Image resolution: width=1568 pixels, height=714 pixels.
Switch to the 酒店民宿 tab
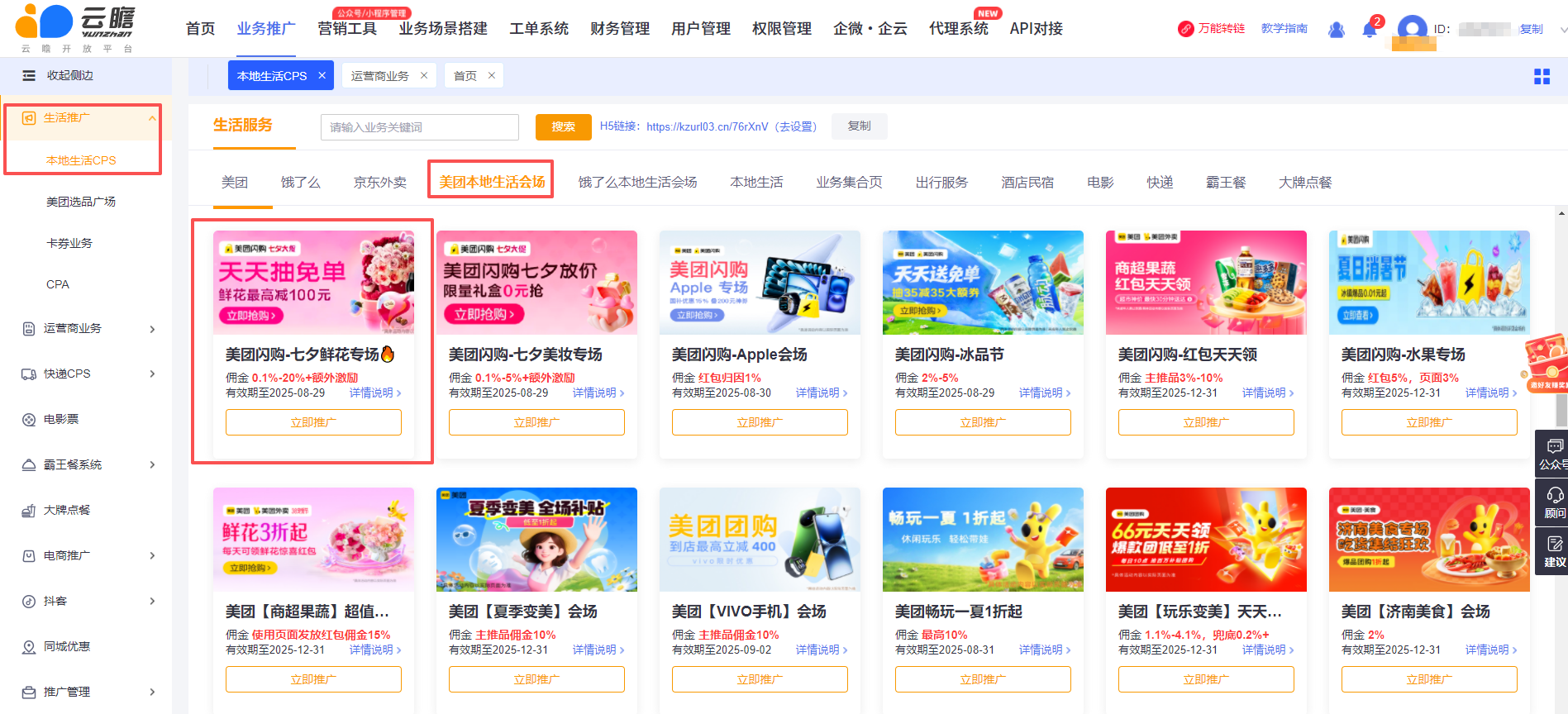click(1027, 183)
